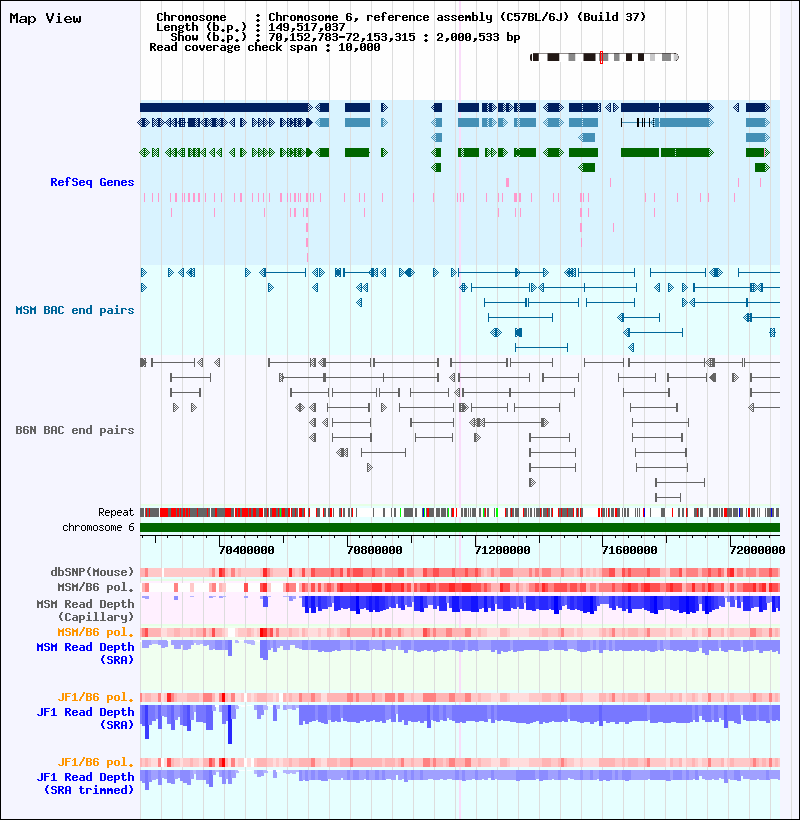This screenshot has width=800, height=820.
Task: Click the B6N BAC end pairs label
Action: point(75,430)
